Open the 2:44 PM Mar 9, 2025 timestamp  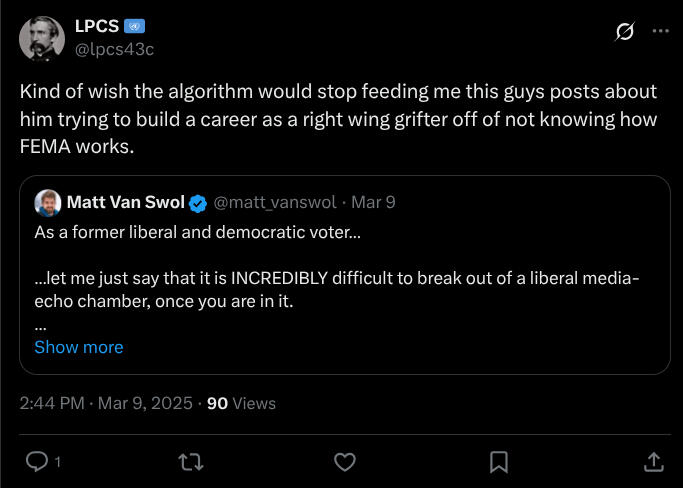coord(105,404)
